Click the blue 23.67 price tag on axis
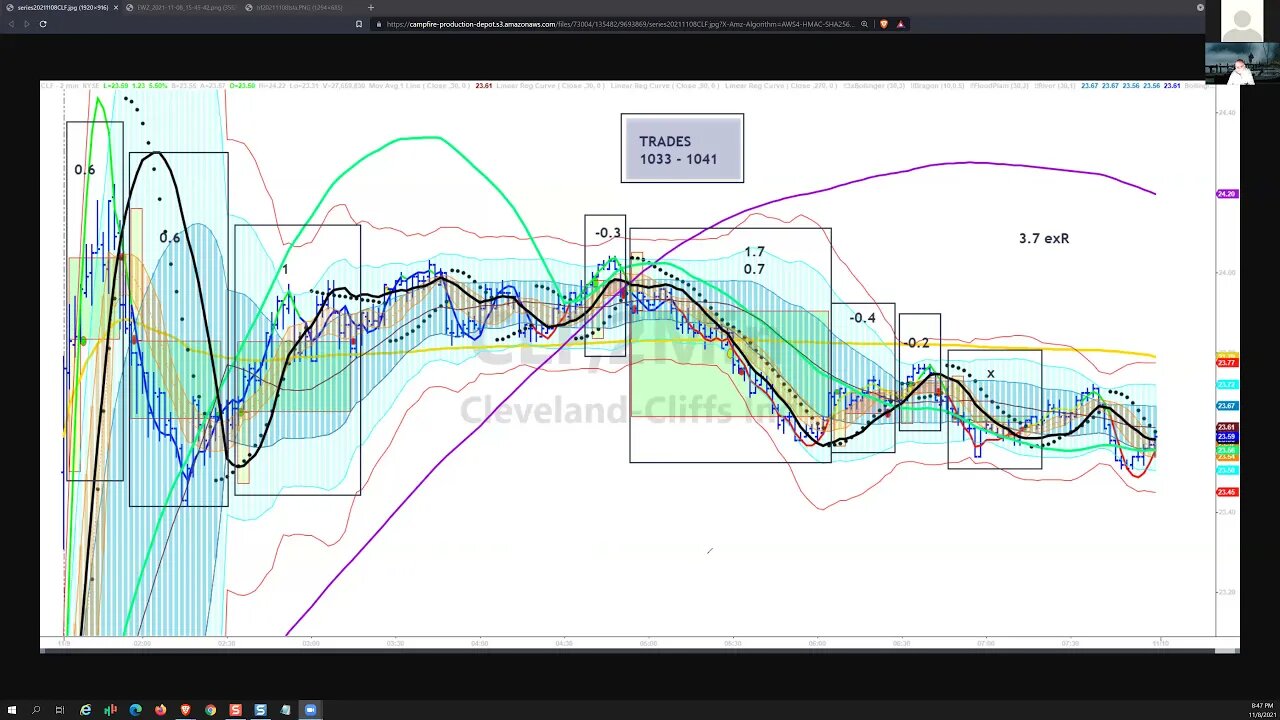This screenshot has height=720, width=1280. tap(1227, 406)
